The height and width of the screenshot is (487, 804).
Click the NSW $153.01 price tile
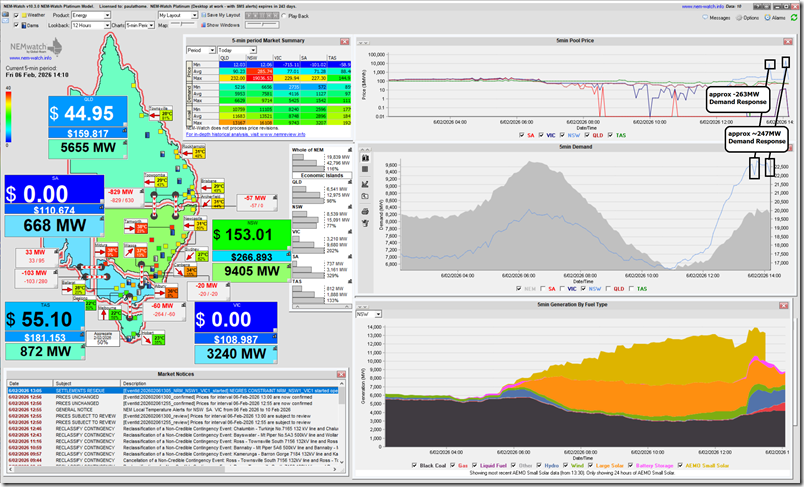coord(251,235)
